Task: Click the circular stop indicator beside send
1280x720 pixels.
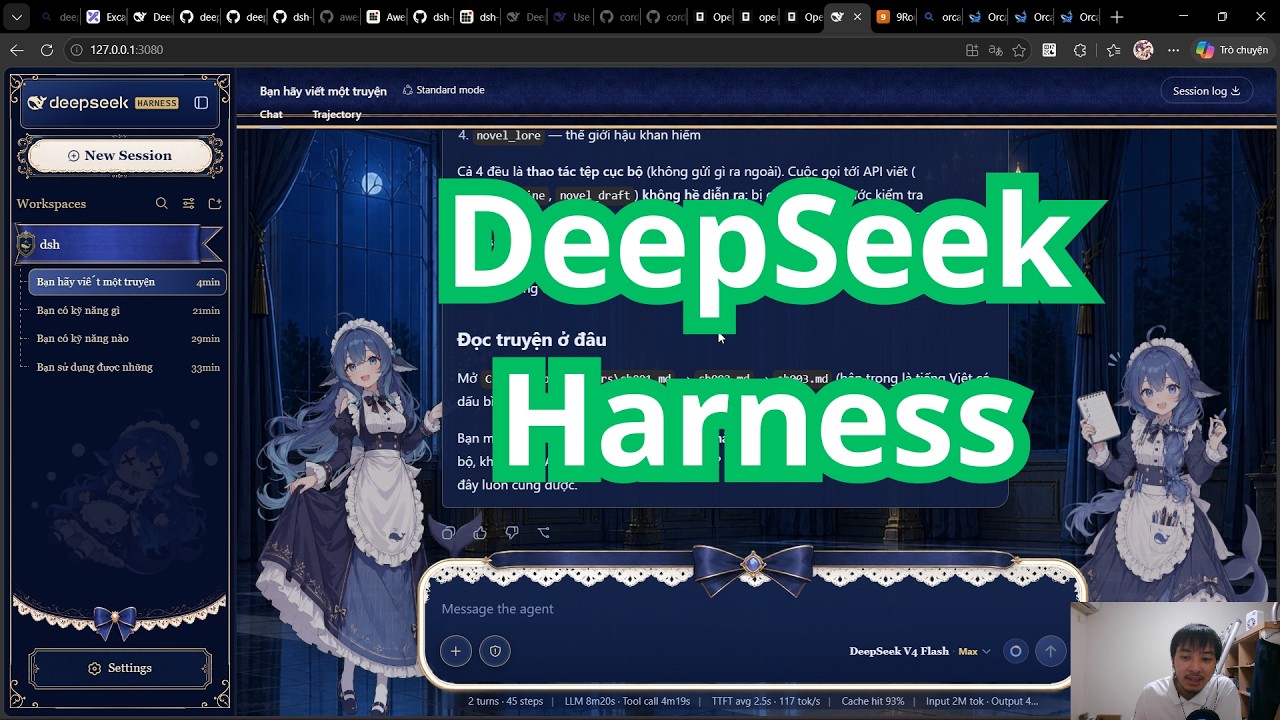Action: 1015,651
